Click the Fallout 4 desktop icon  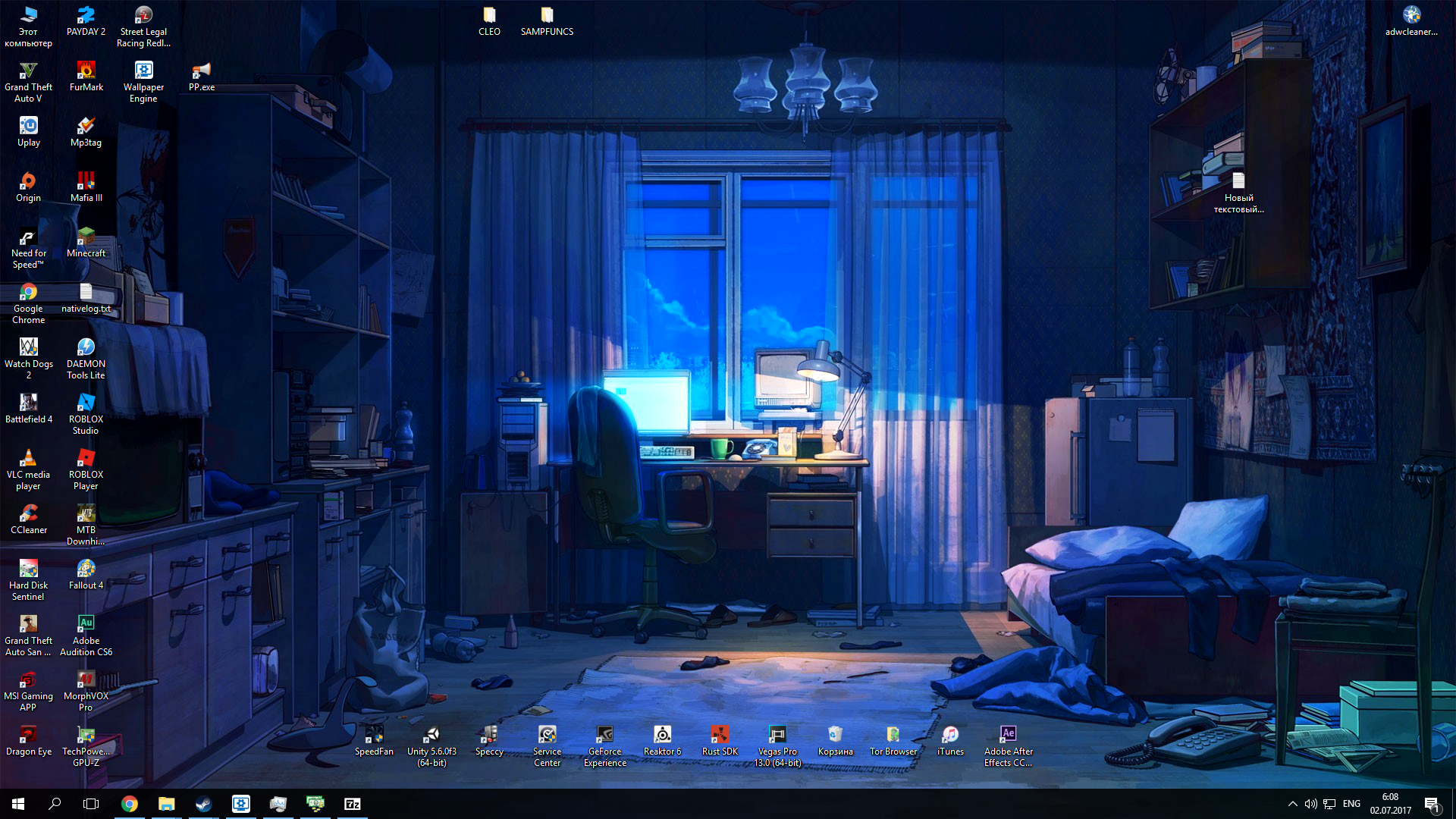[x=86, y=575]
